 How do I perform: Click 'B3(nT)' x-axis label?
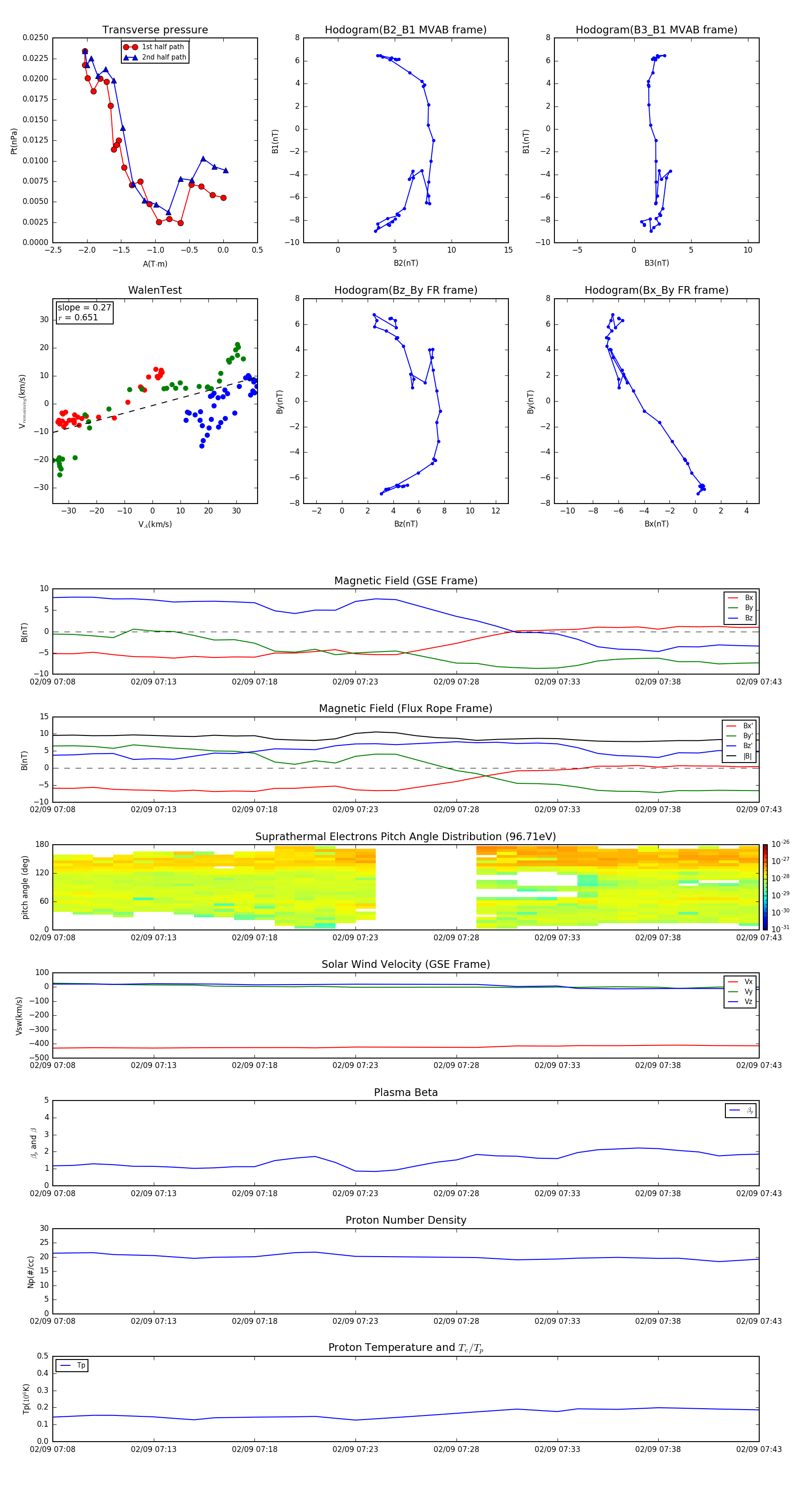(656, 263)
